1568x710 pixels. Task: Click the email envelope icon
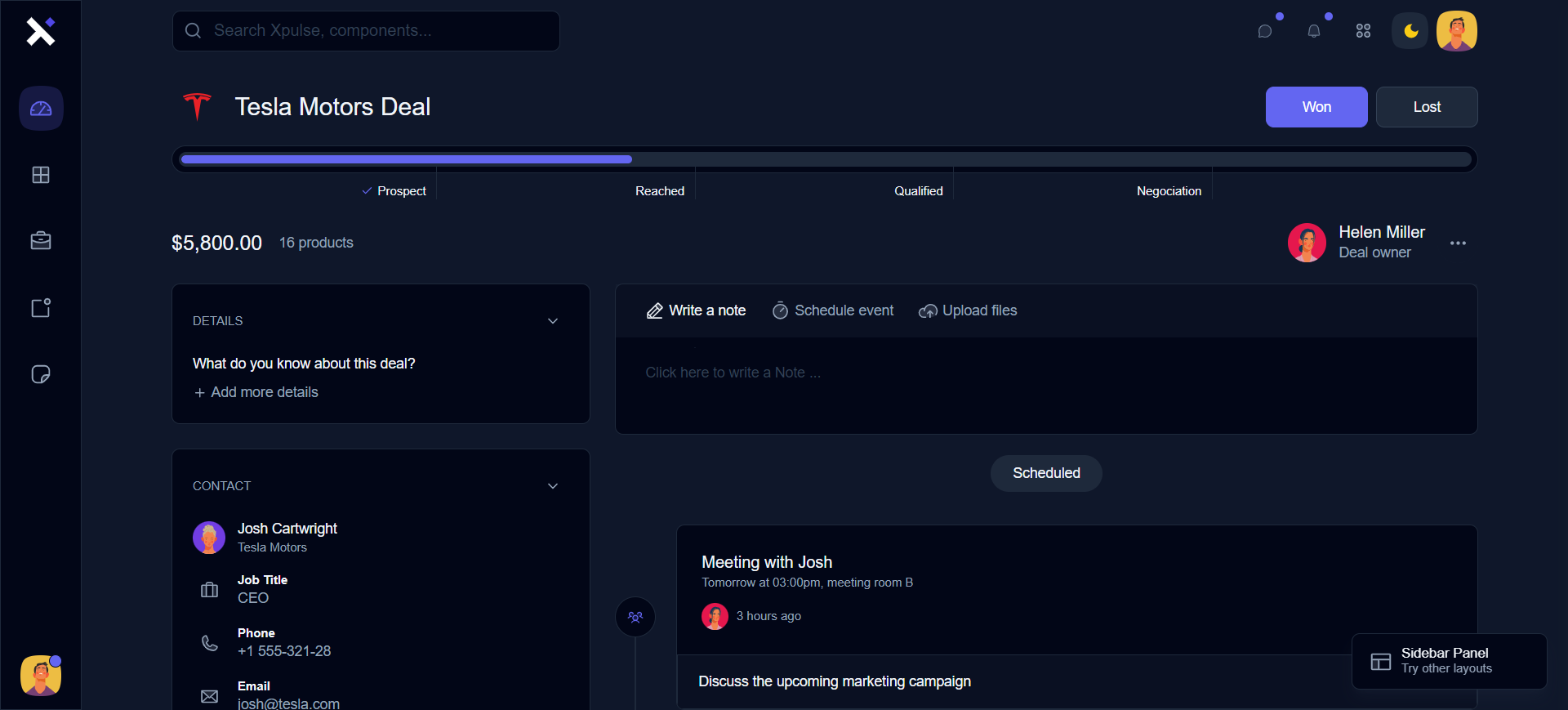[210, 696]
